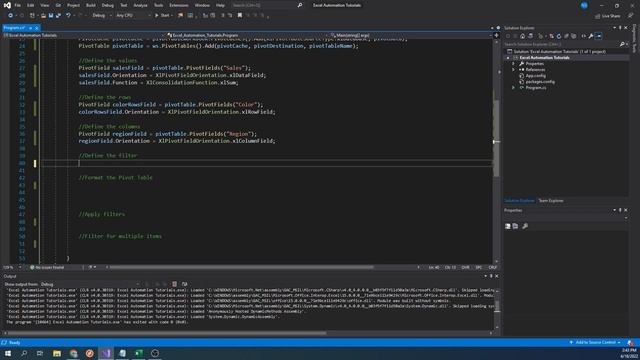Open the Build menu
Screen dimensions: 640x360
tap(91, 5)
